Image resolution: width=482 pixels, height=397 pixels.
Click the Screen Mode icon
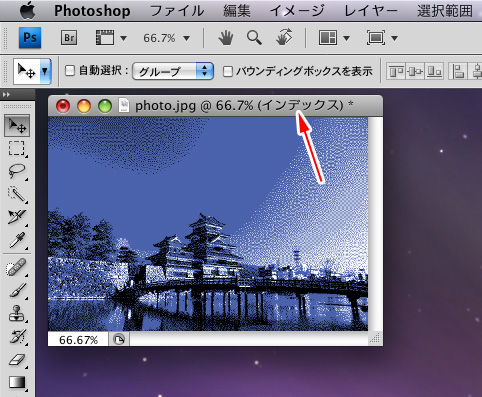376,38
